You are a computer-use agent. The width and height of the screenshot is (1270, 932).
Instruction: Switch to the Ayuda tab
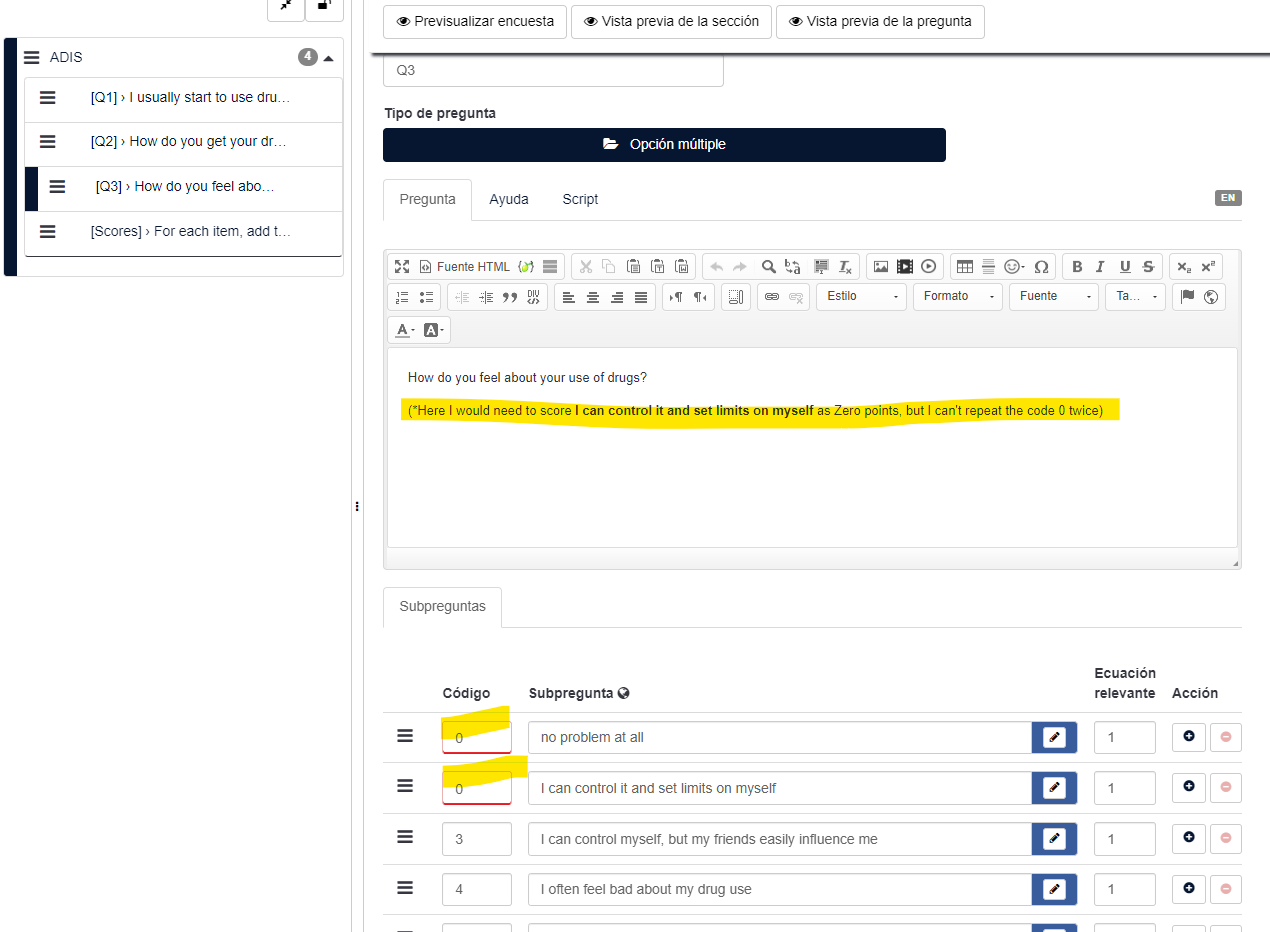[508, 200]
